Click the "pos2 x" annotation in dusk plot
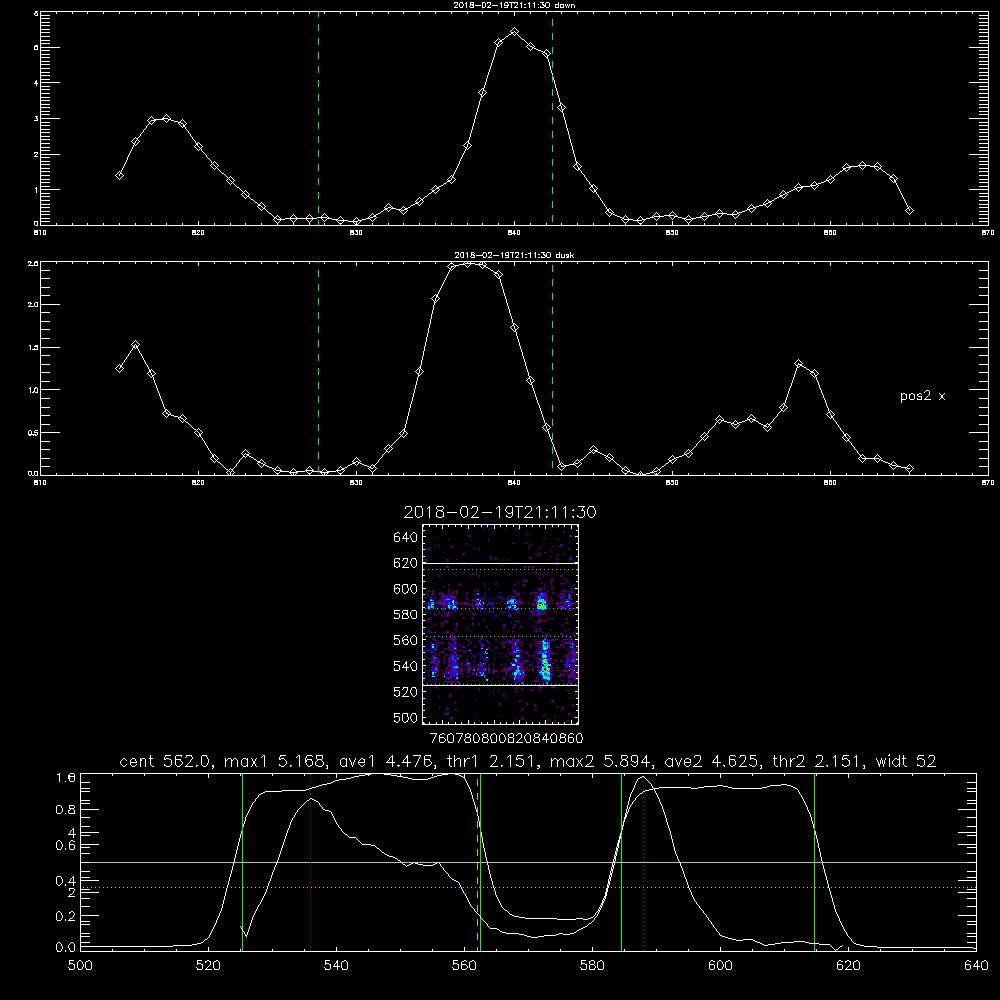Screen dimensions: 1000x1000 [922, 396]
